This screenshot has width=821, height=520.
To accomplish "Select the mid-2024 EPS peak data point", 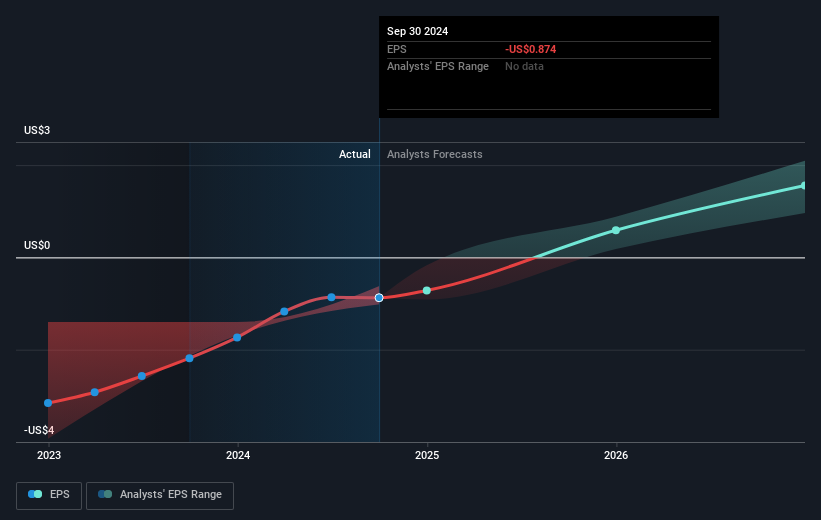I will point(331,297).
